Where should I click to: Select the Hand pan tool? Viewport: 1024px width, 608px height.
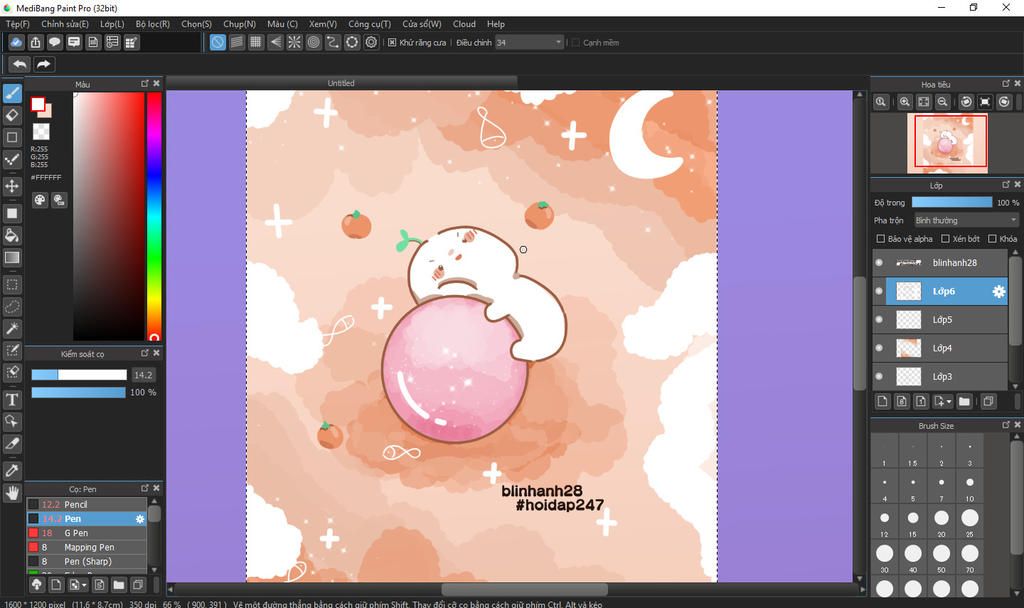12,492
